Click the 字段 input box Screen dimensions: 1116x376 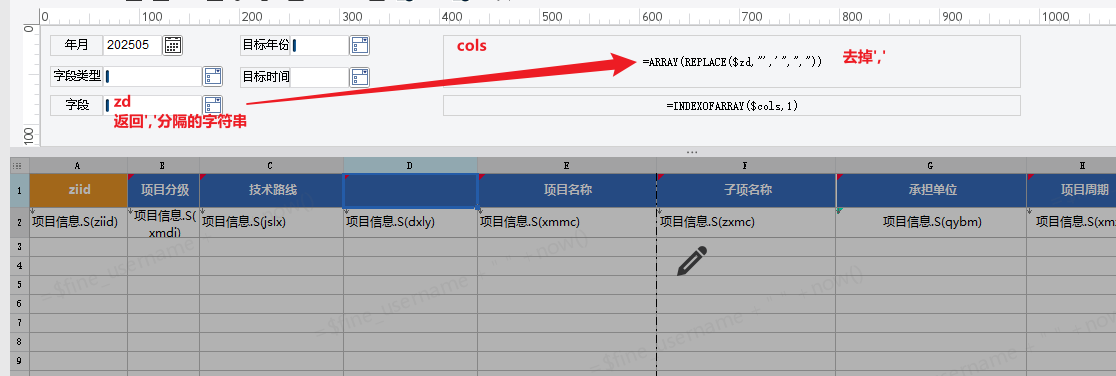(x=153, y=105)
